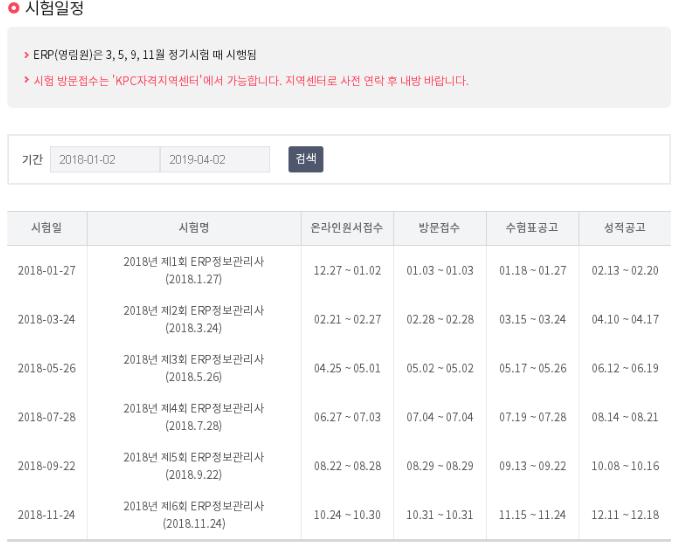676x548 pixels.
Task: Select 2018년 제1회 ERP정보관리사 exam row
Action: point(194,270)
